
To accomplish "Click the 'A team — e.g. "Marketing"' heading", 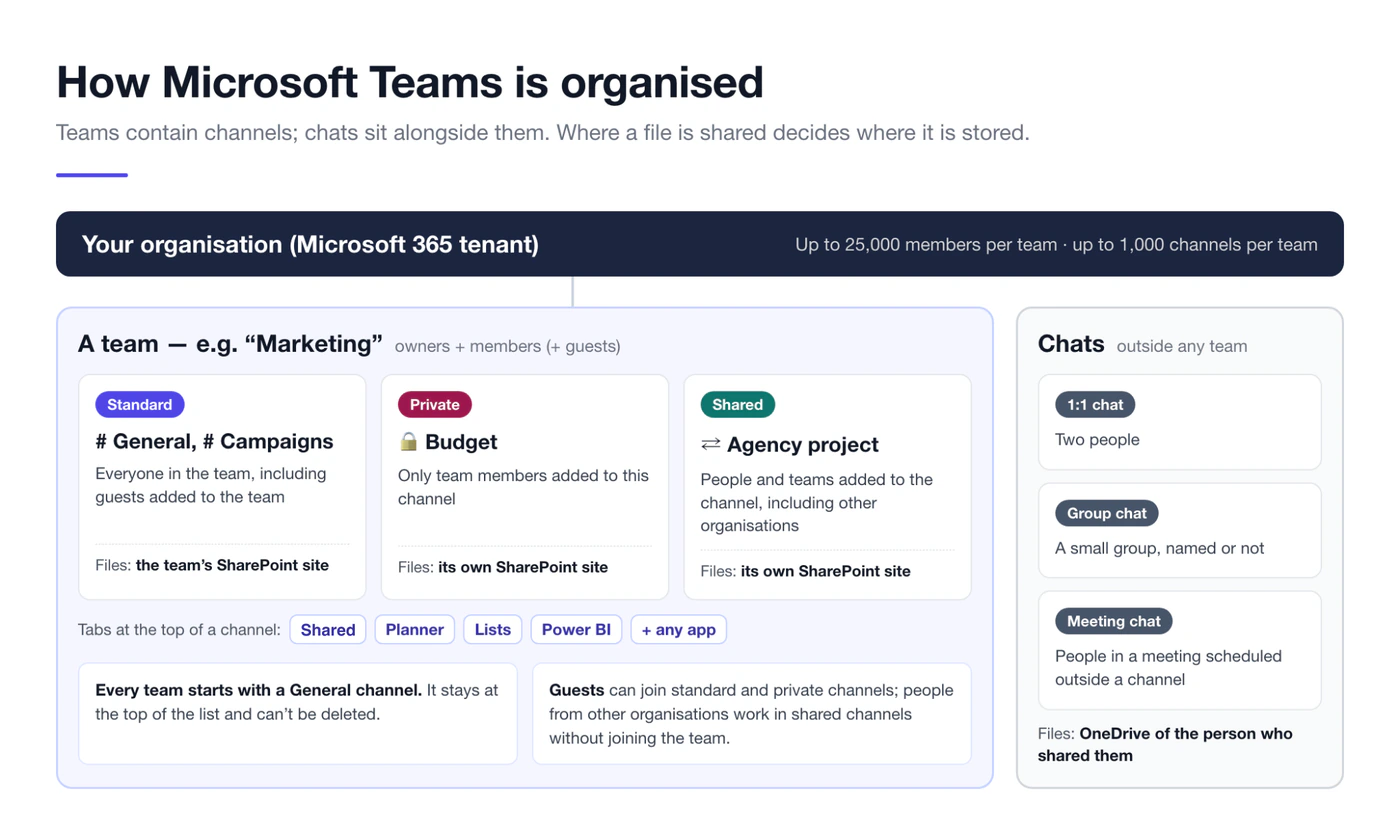I will 230,344.
